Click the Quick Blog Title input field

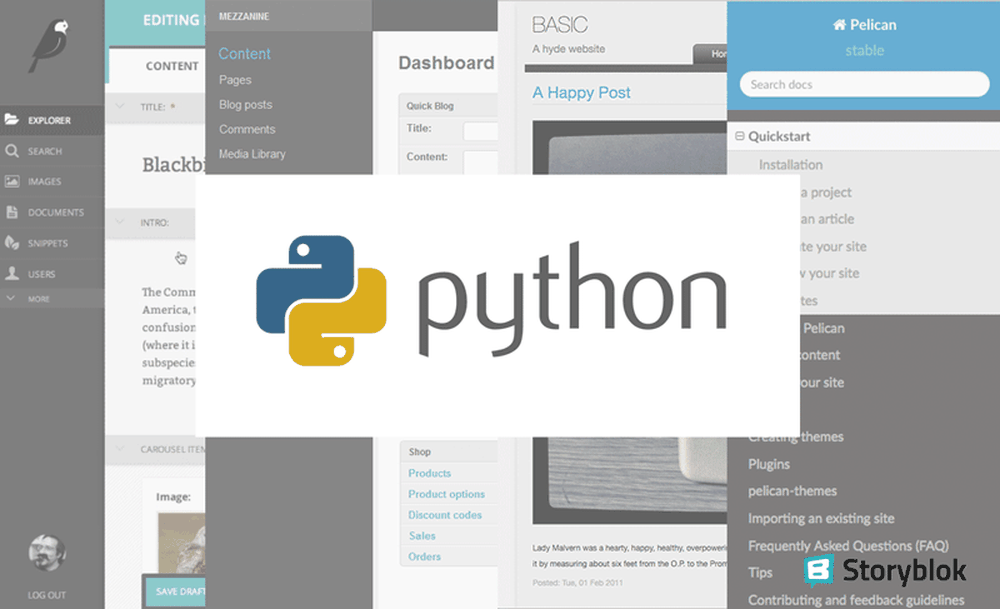tap(480, 131)
